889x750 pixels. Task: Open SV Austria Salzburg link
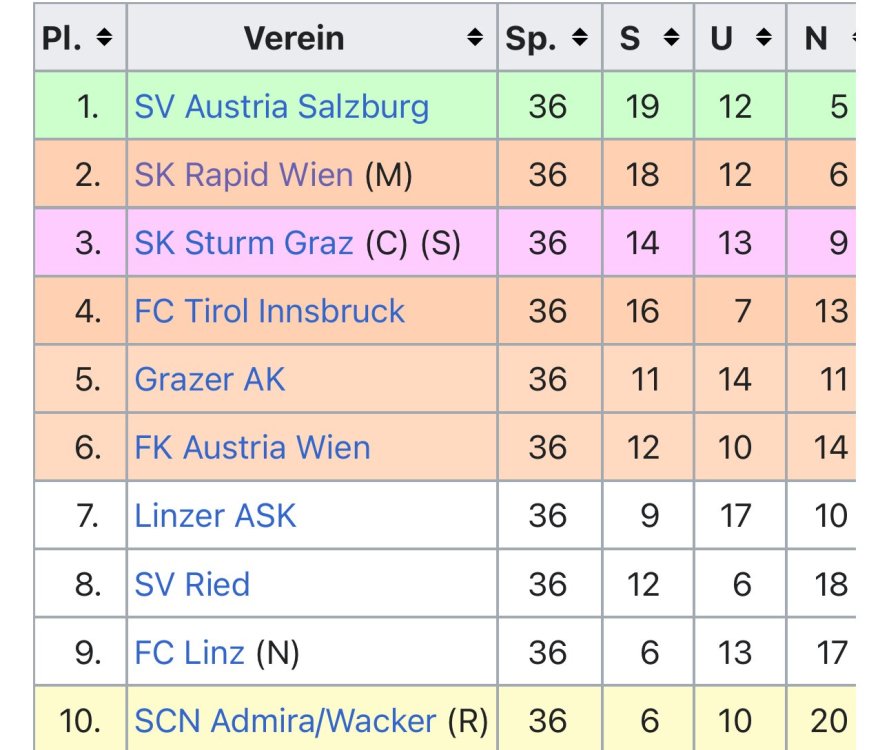(x=281, y=106)
